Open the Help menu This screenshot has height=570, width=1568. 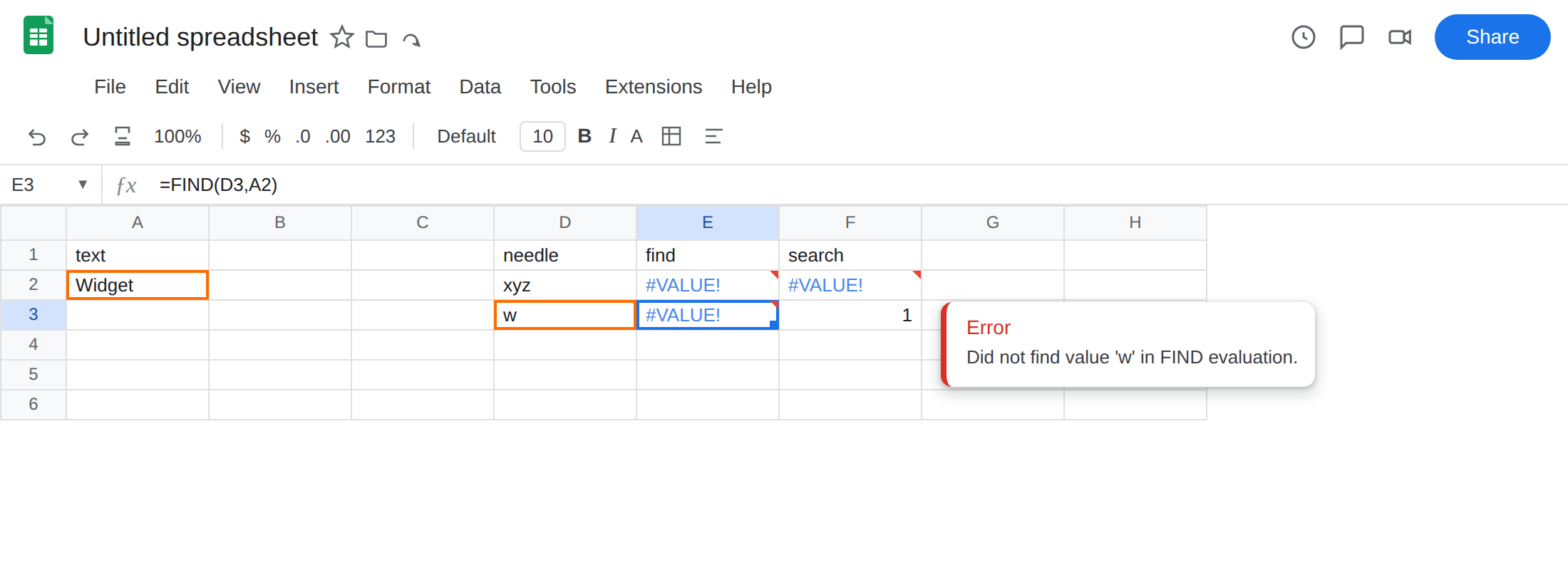[x=751, y=87]
